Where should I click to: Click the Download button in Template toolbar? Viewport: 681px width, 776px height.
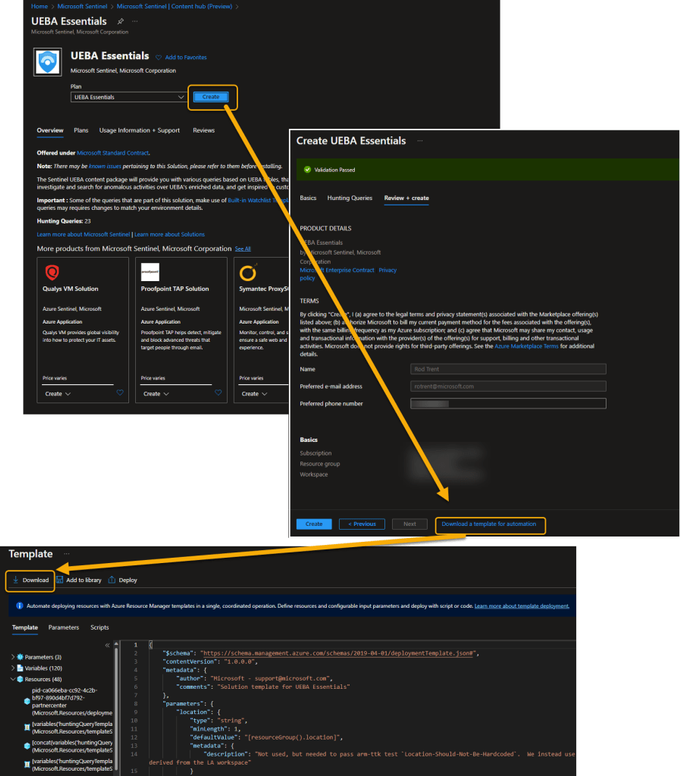(x=30, y=580)
